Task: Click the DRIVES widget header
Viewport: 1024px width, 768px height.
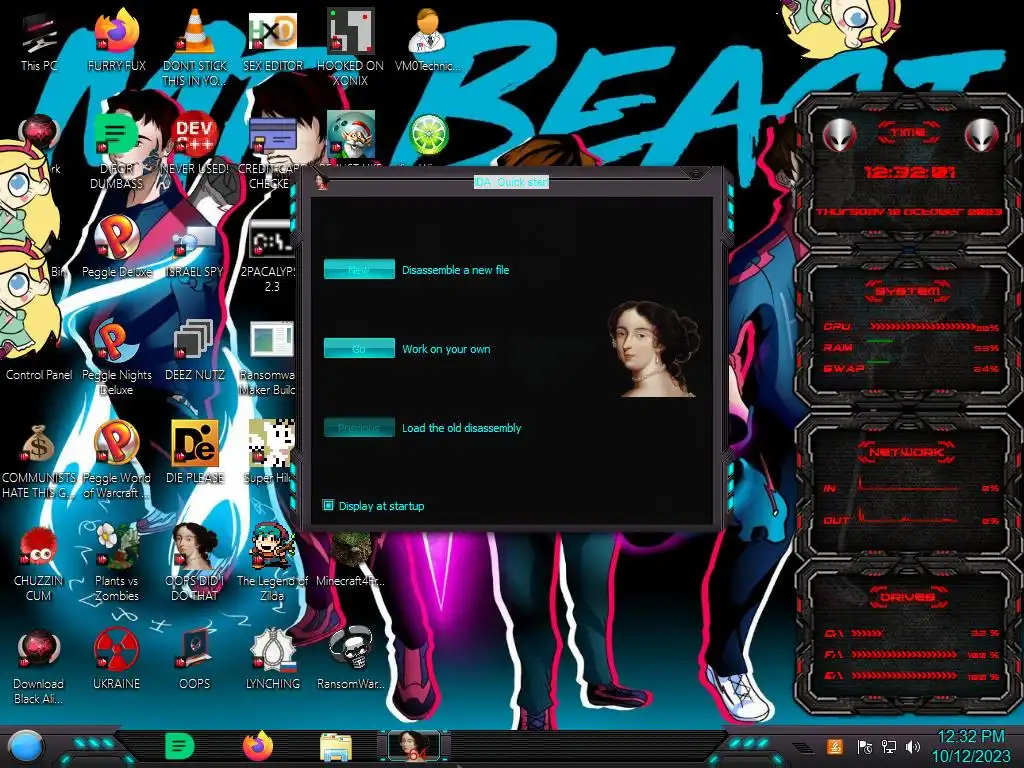Action: [908, 597]
